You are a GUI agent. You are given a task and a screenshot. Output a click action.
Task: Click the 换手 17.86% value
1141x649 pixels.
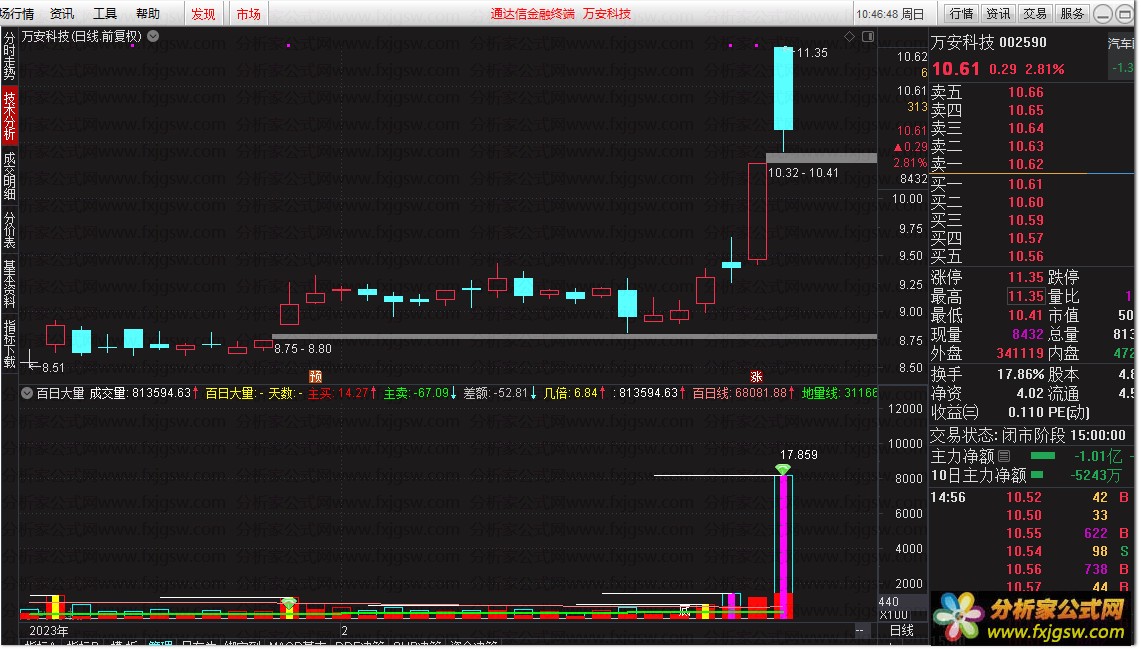1020,374
